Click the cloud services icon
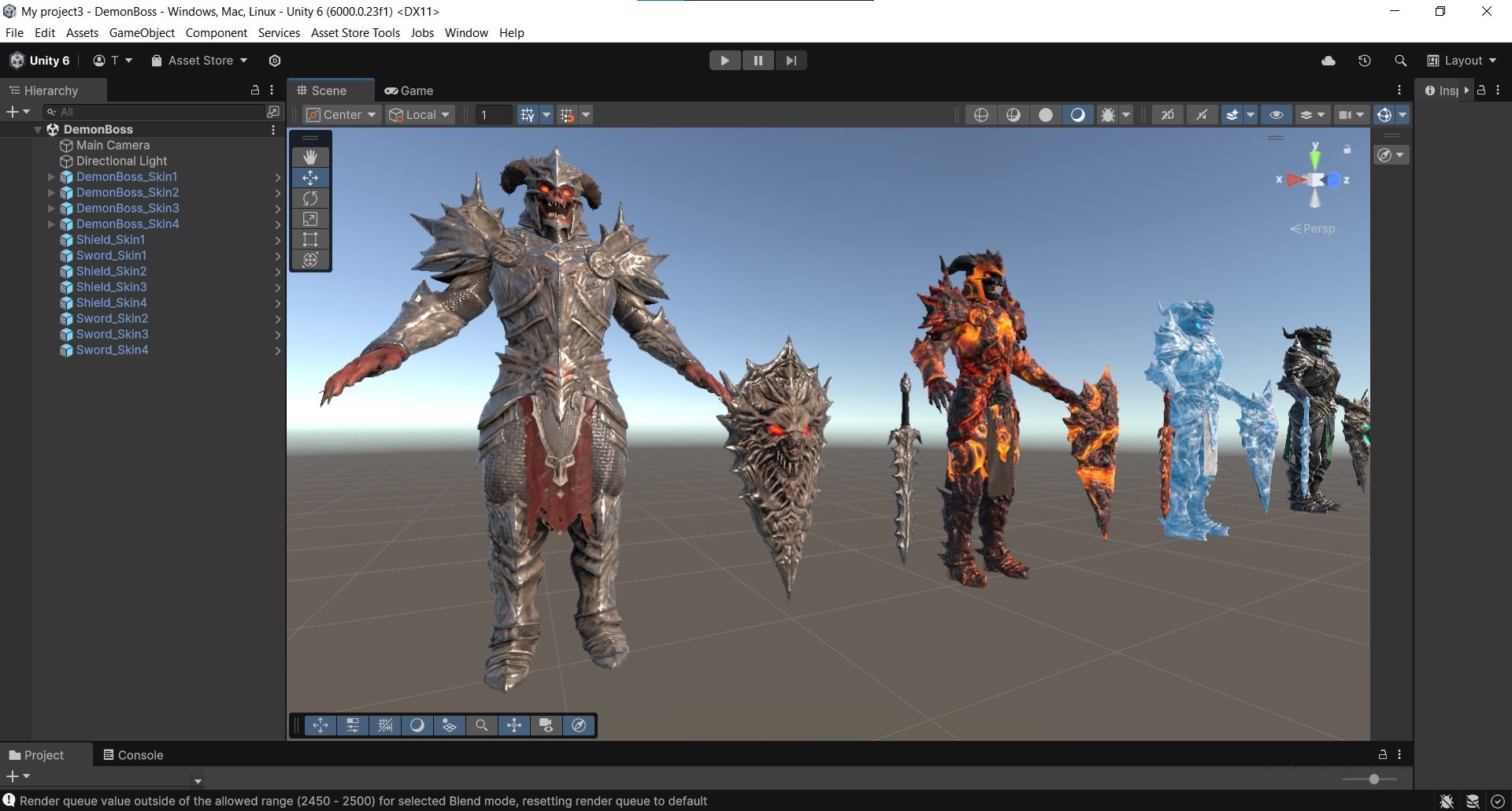 (x=1329, y=61)
